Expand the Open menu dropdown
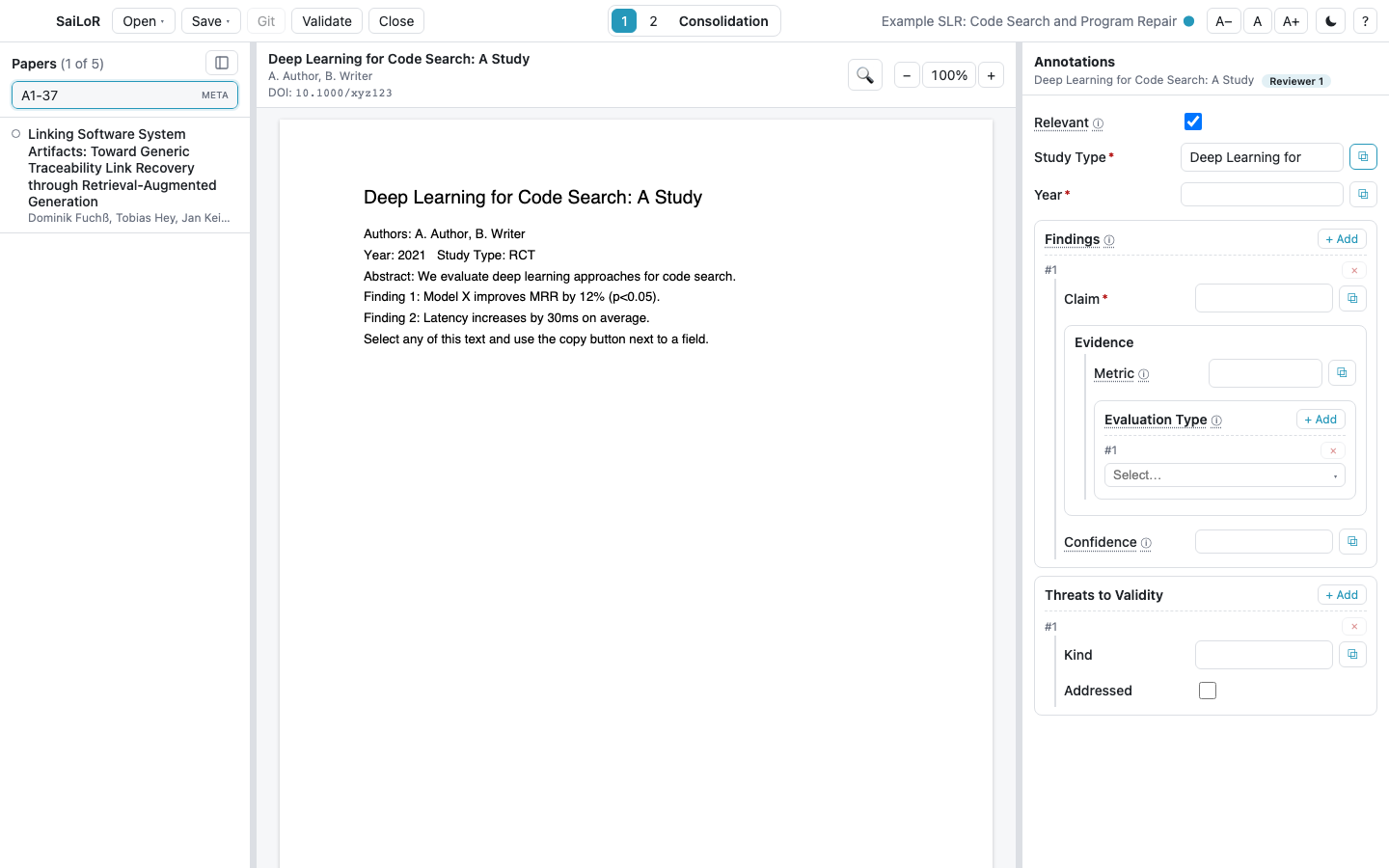1389x868 pixels. click(144, 21)
